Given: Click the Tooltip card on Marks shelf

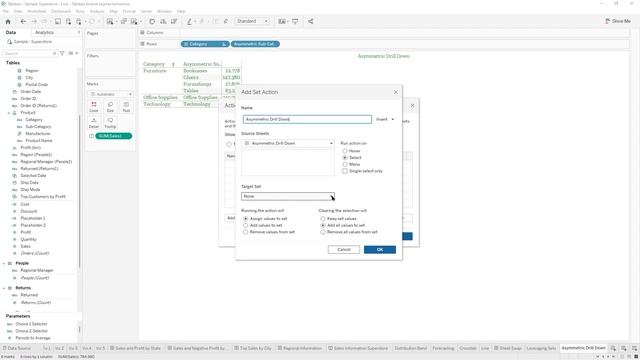Looking at the screenshot, I should coord(110,123).
